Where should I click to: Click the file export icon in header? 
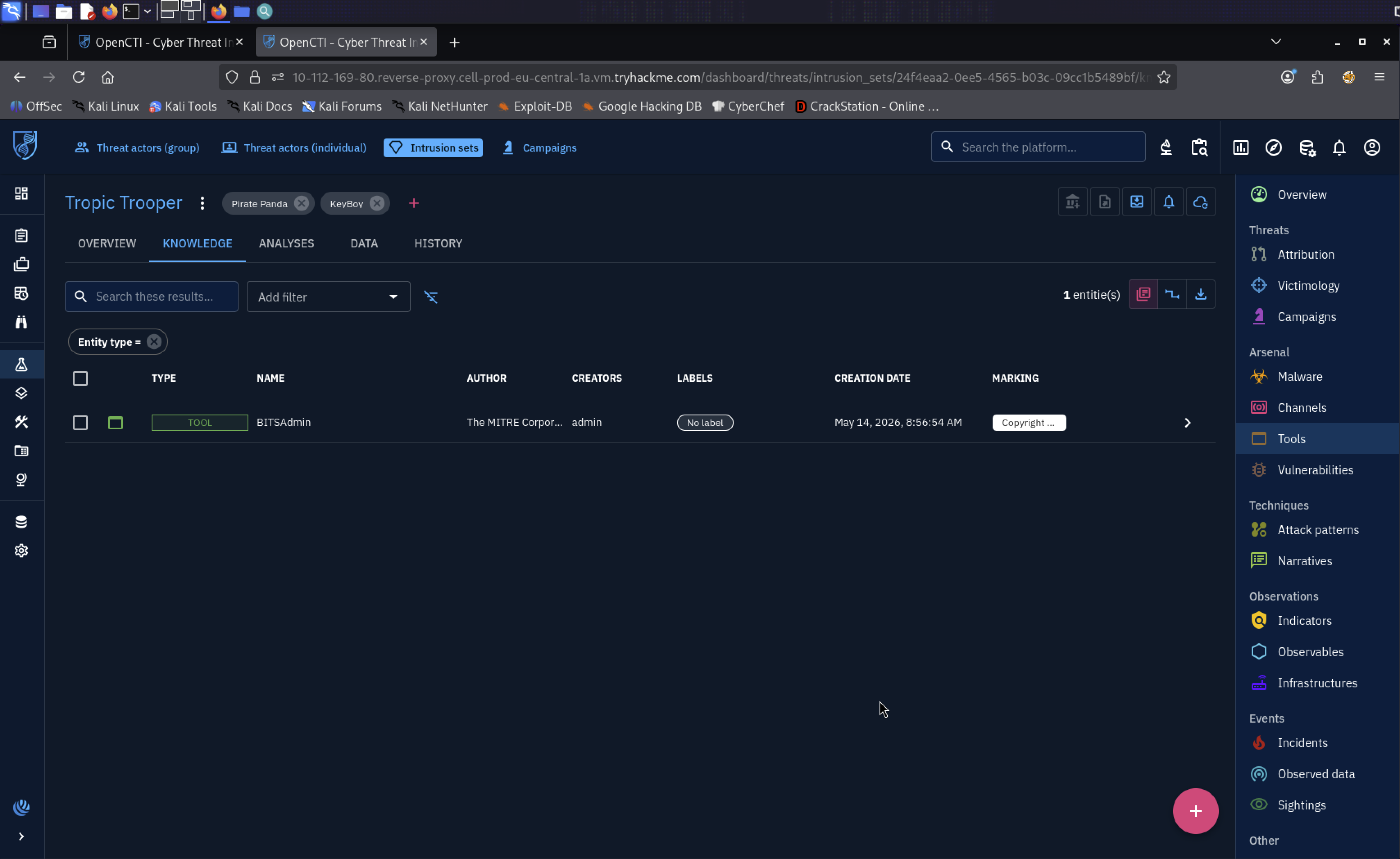[x=1105, y=202]
